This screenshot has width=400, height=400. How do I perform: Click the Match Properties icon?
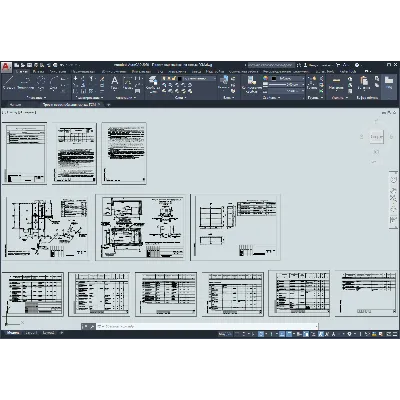coord(251,83)
